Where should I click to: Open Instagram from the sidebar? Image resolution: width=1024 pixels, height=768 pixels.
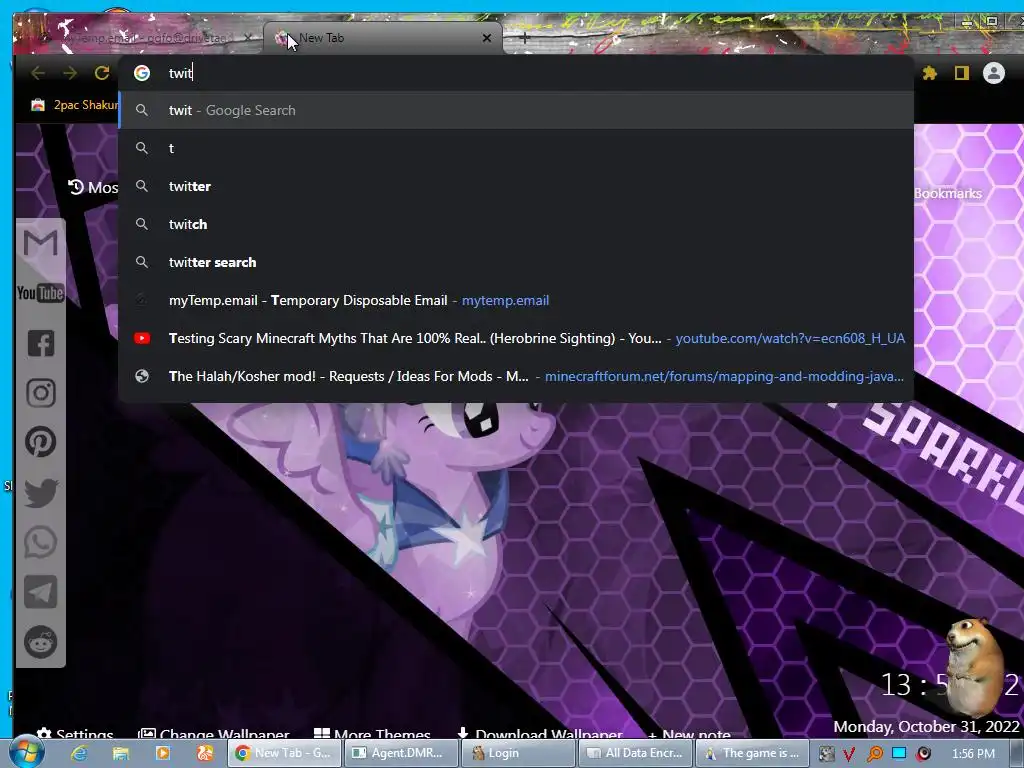point(40,392)
